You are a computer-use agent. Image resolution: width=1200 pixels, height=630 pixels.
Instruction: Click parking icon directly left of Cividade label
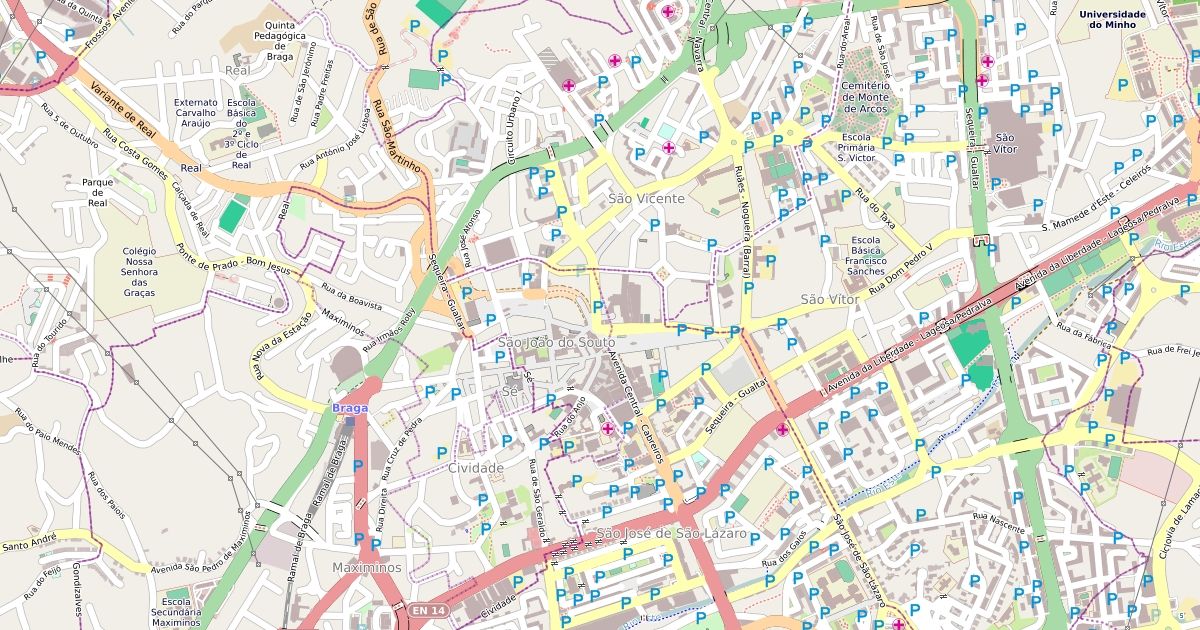(x=441, y=453)
